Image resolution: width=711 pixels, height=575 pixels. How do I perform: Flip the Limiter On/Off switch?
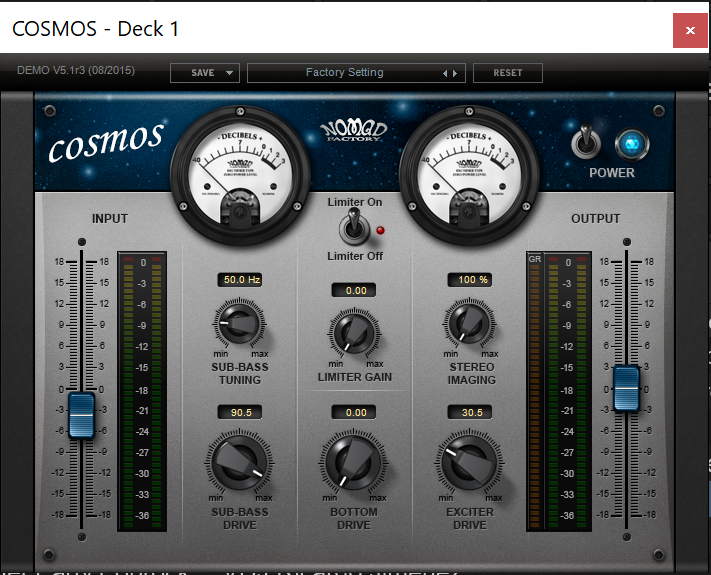tap(354, 227)
